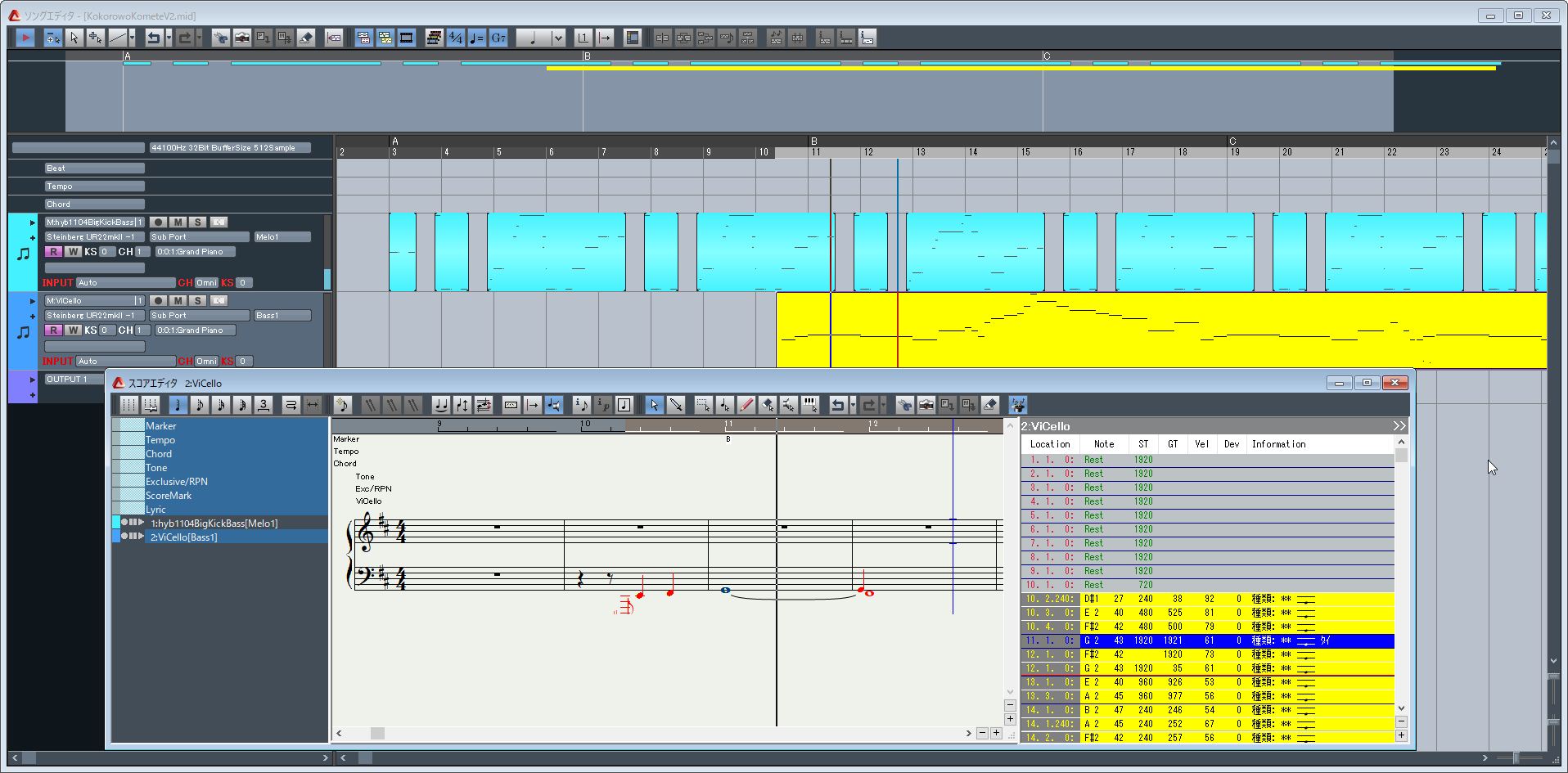Toggle record arm on hyb1104BigKickBass track
The height and width of the screenshot is (773, 1568).
pyautogui.click(x=159, y=222)
